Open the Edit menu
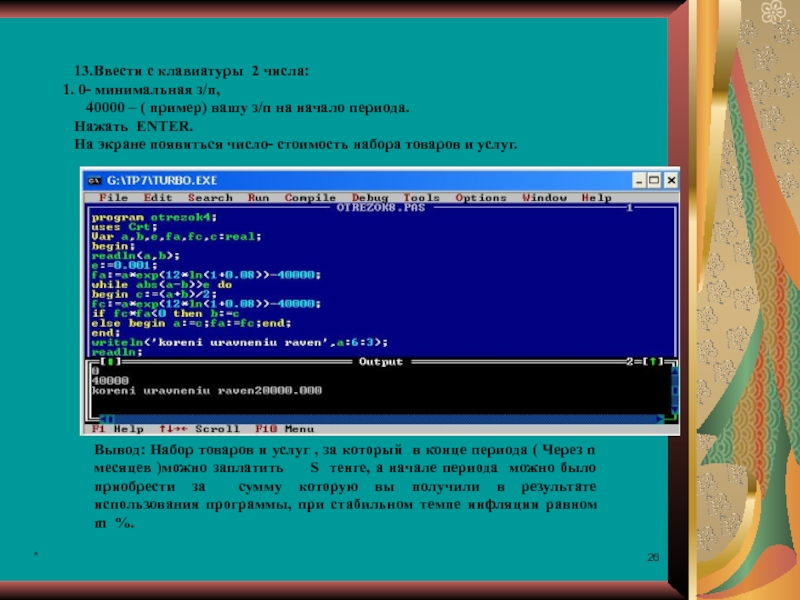This screenshot has width=800, height=600. pos(157,198)
